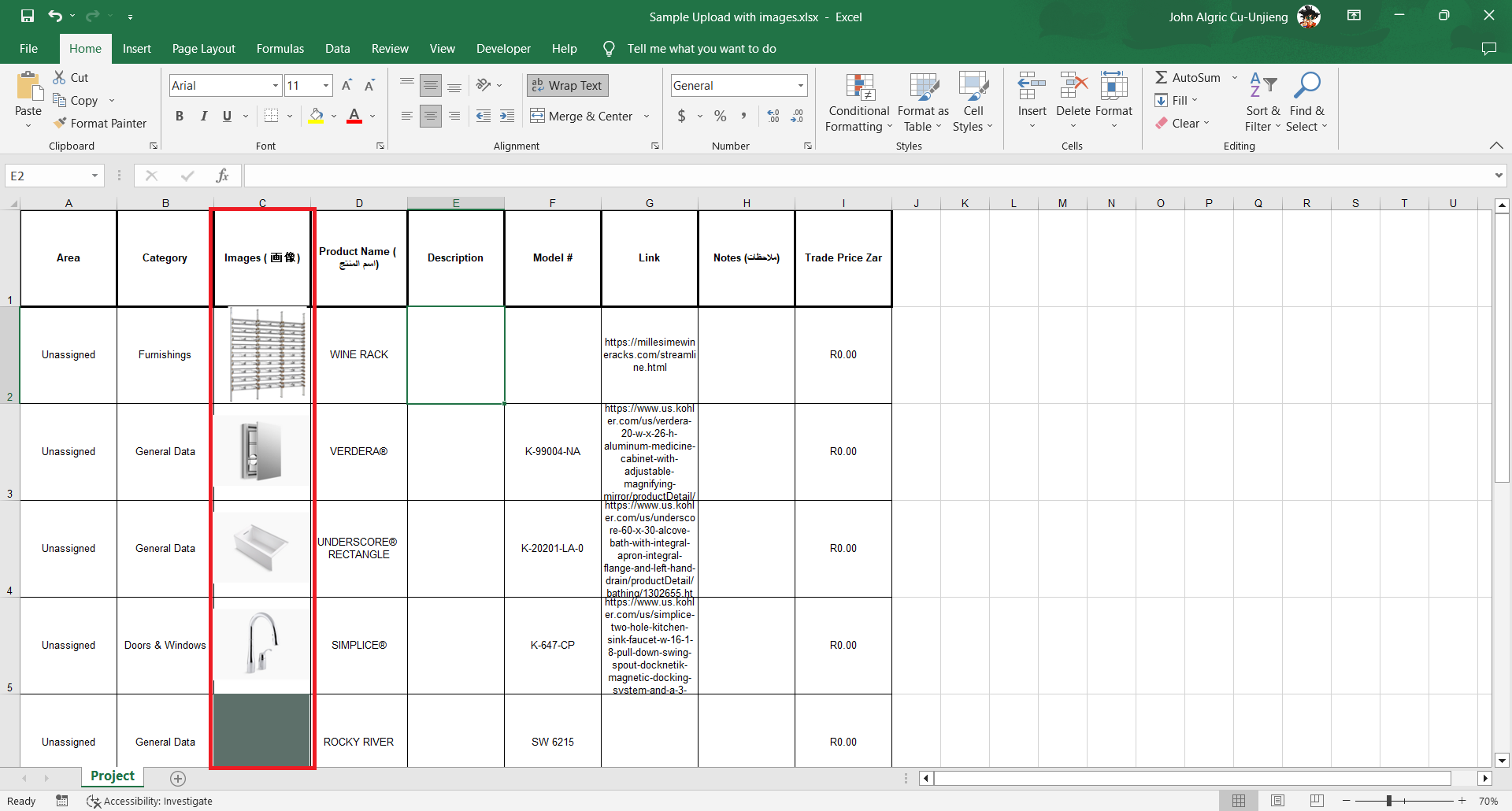Expand Merge & Center dropdown arrow
The height and width of the screenshot is (811, 1512).
(647, 116)
